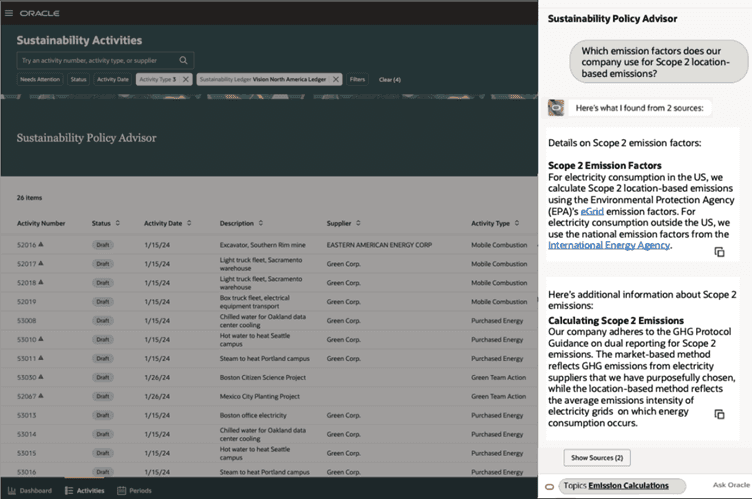Sort by the Status column
The image size is (752, 499).
coord(118,223)
